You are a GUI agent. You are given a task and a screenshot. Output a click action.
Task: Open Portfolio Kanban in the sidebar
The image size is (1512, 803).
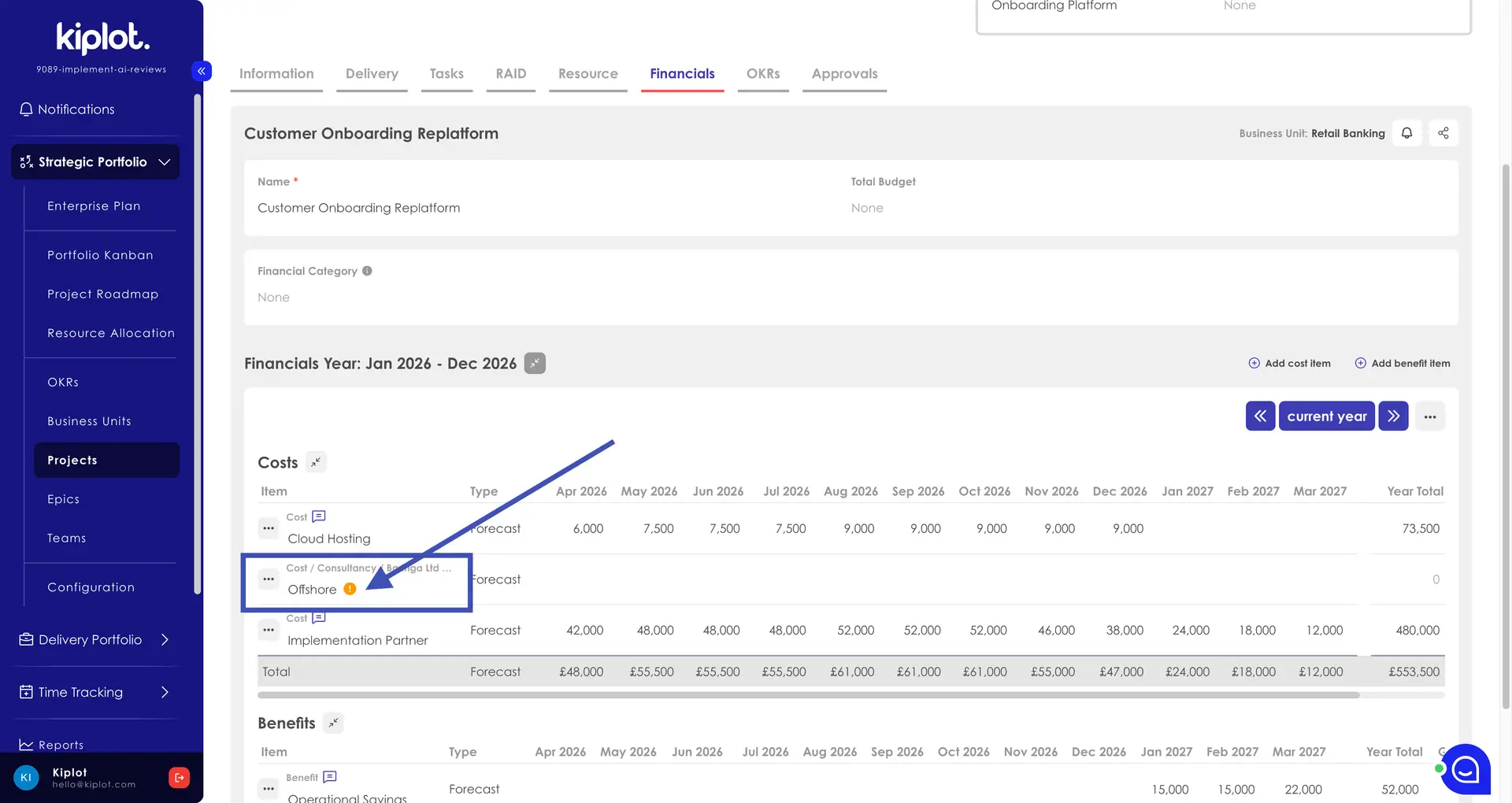coord(100,255)
